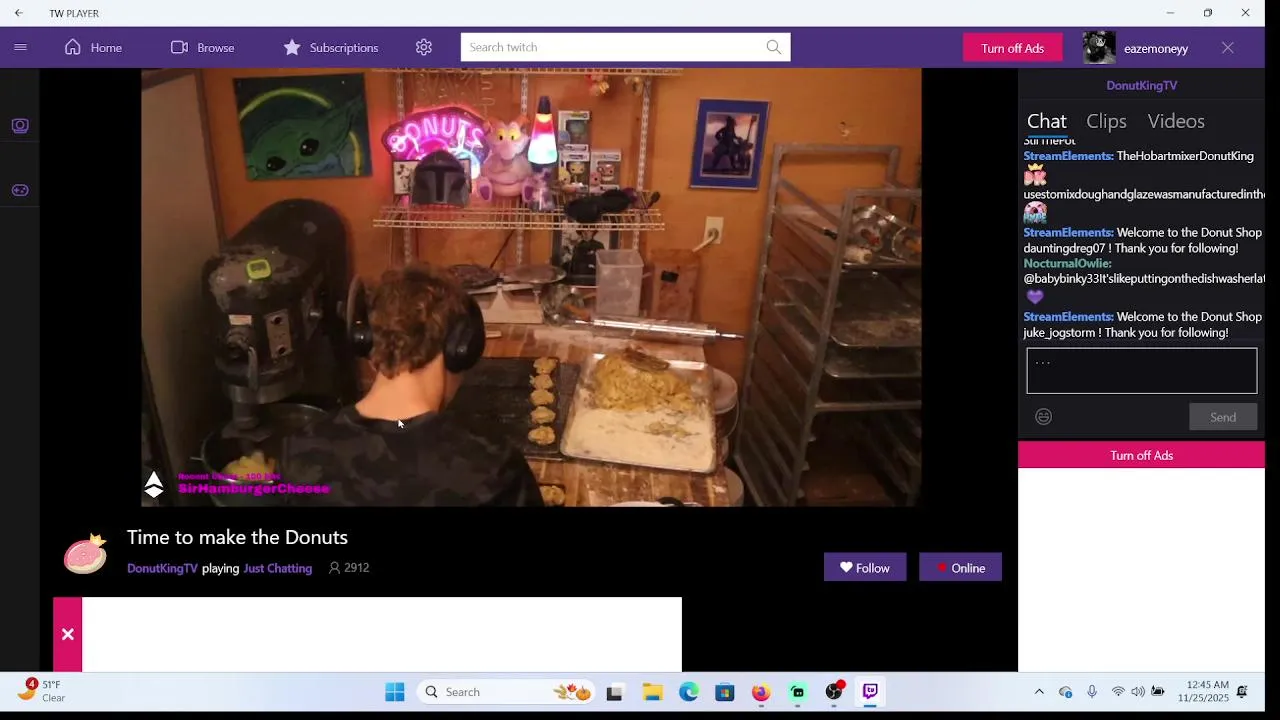This screenshot has width=1280, height=720.
Task: Open the left sidebar camera icon
Action: (20, 126)
